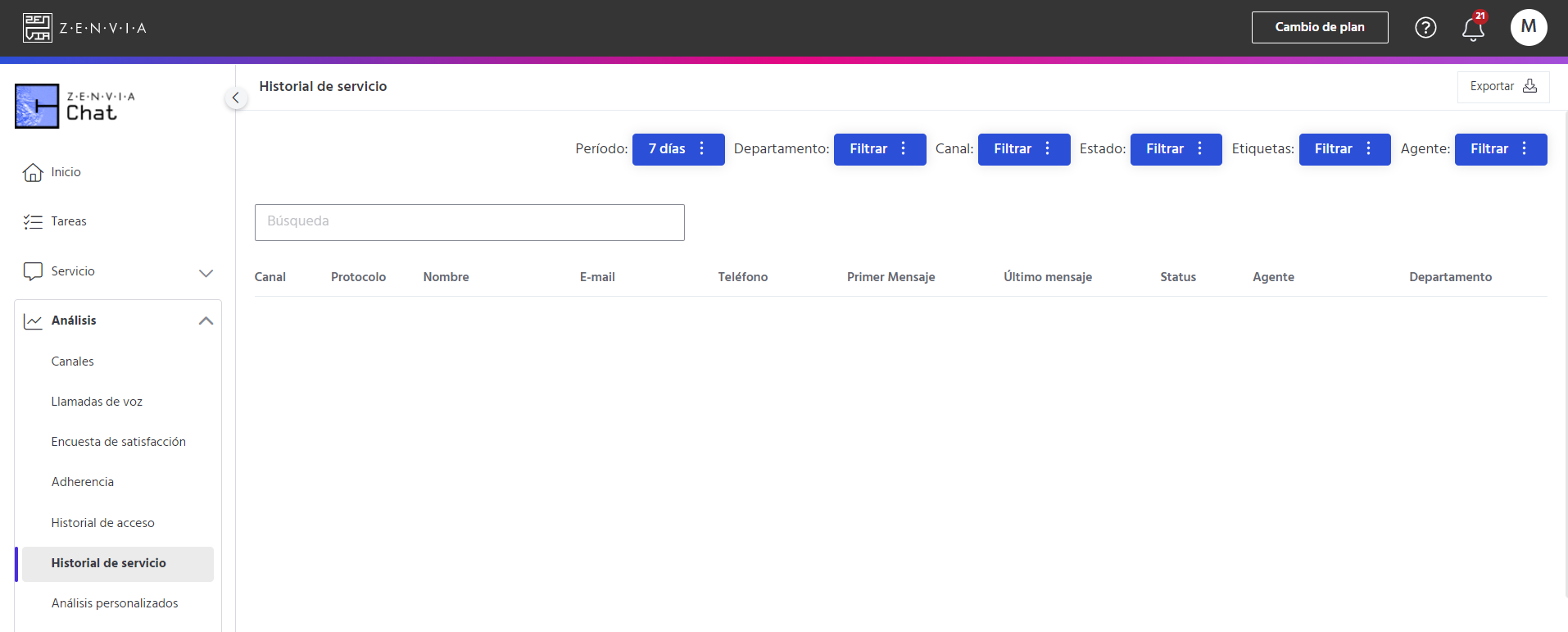This screenshot has height=632, width=1568.
Task: Open Canales under Análisis
Action: click(x=73, y=361)
